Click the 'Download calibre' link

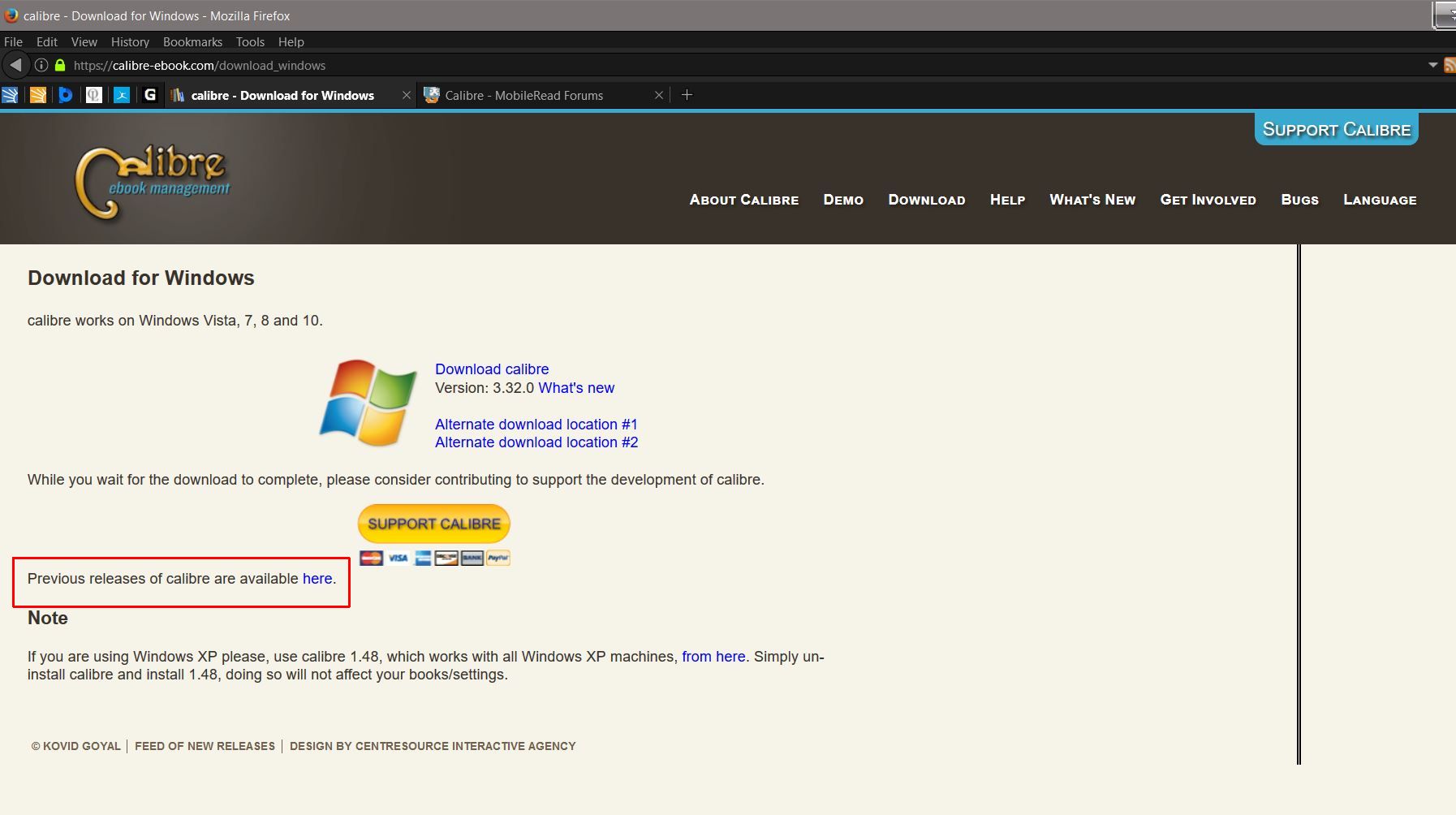coord(492,369)
